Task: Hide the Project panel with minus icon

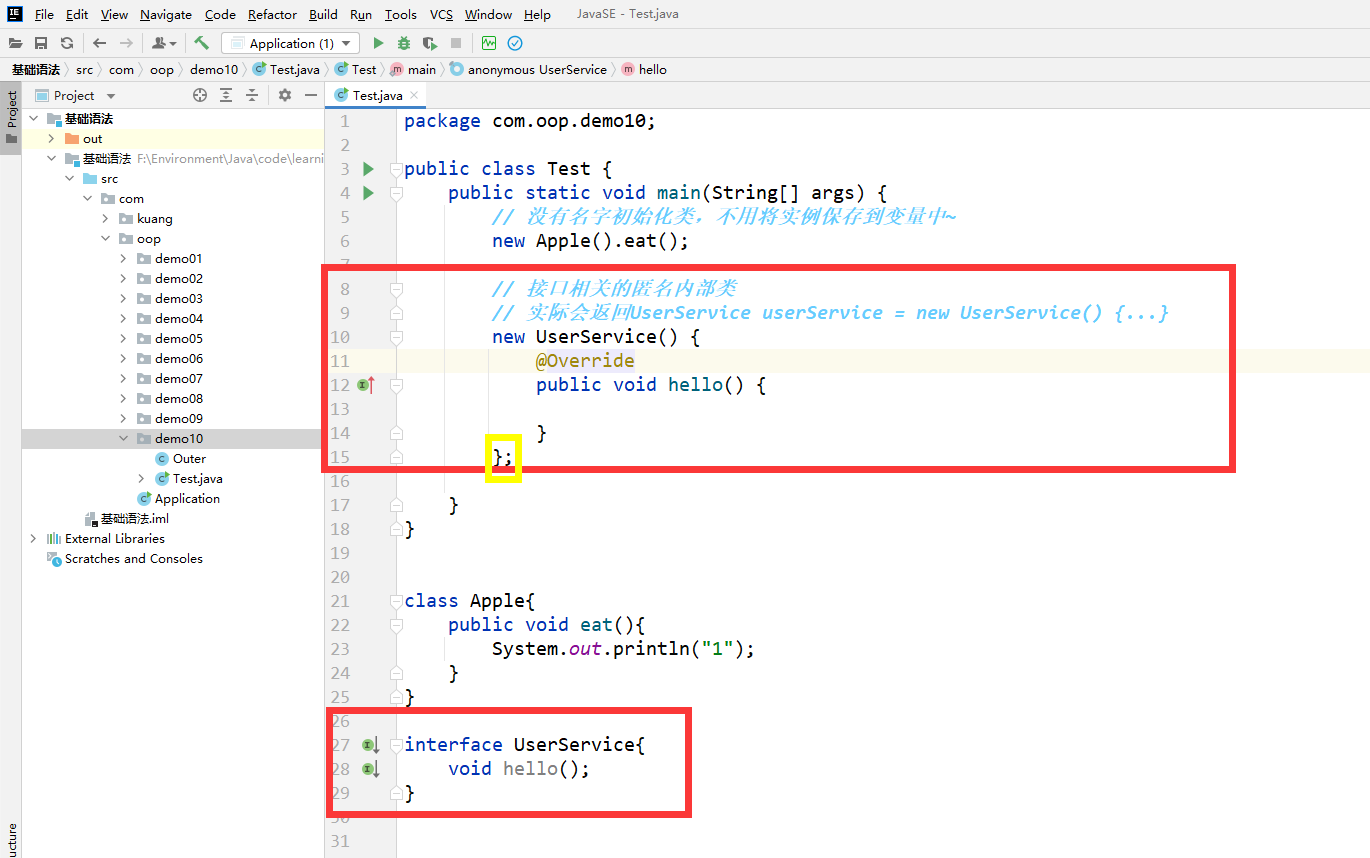Action: [x=311, y=95]
